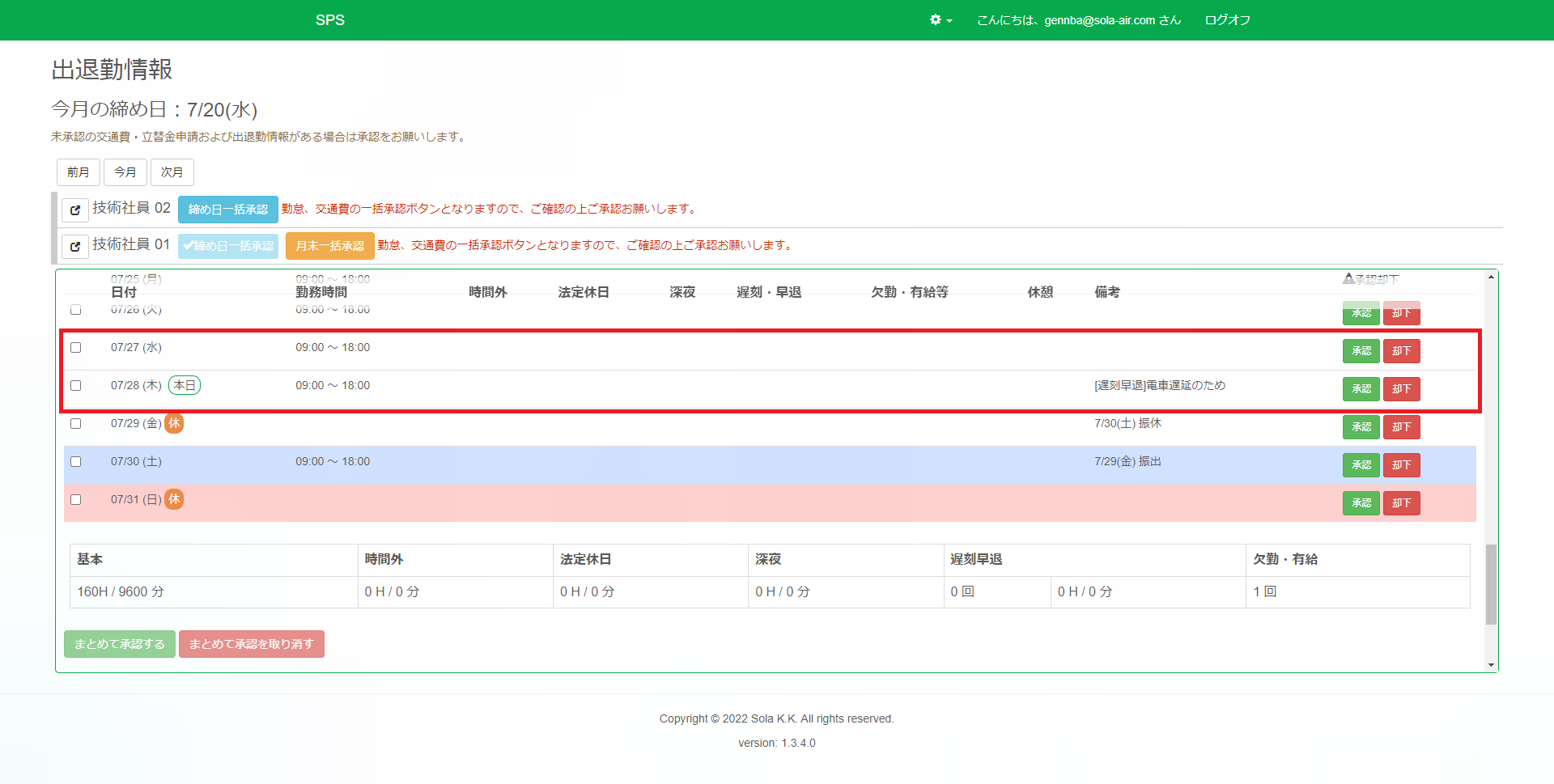The height and width of the screenshot is (784, 1554).
Task: Collapse the 技術社員 01 employee section
Action: 131,244
